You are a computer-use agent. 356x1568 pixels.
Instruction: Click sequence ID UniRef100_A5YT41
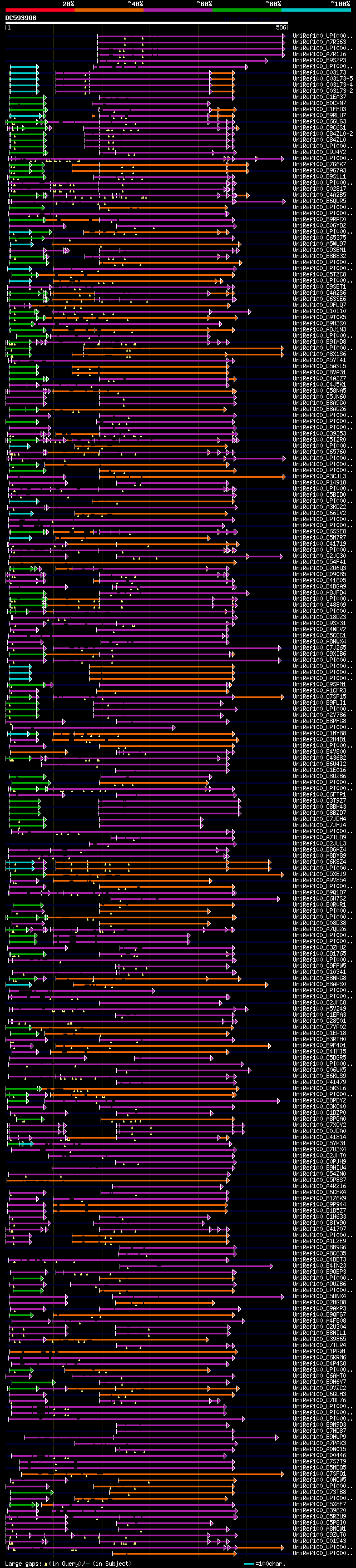(319, 360)
